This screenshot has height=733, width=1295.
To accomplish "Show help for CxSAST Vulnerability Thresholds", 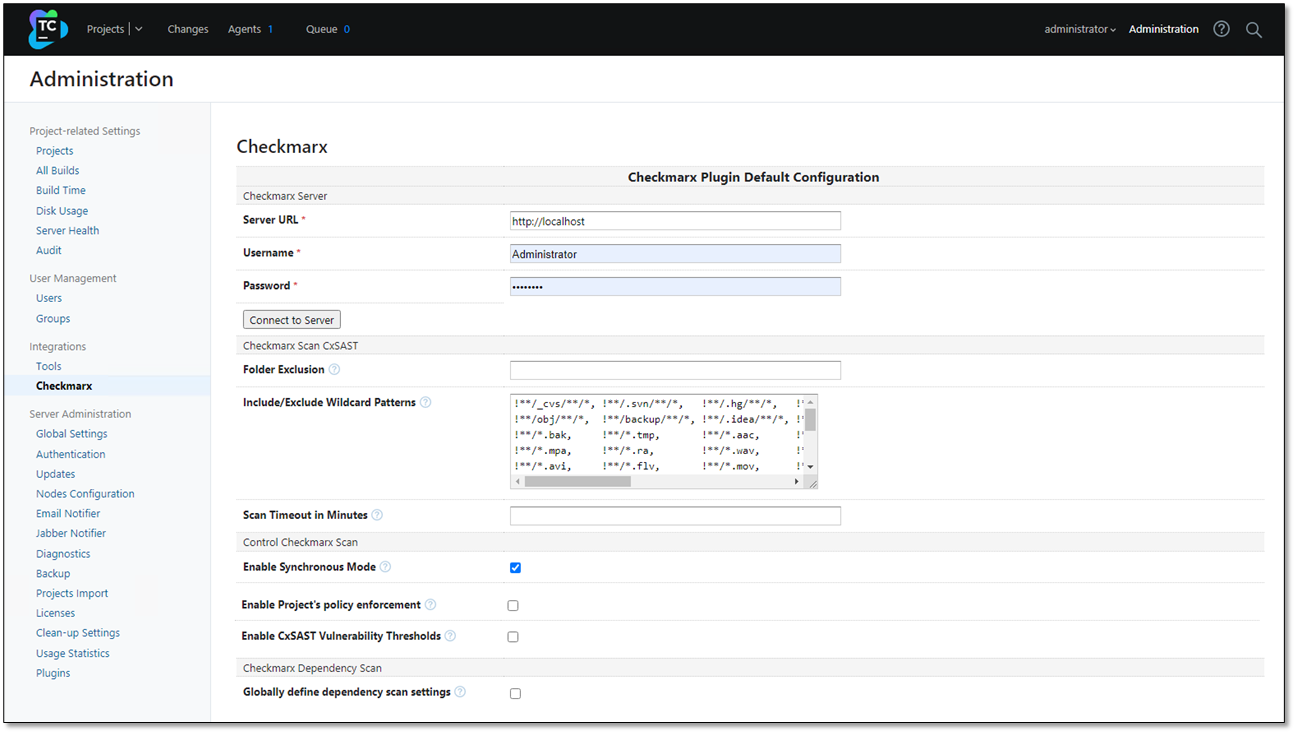I will pyautogui.click(x=450, y=636).
